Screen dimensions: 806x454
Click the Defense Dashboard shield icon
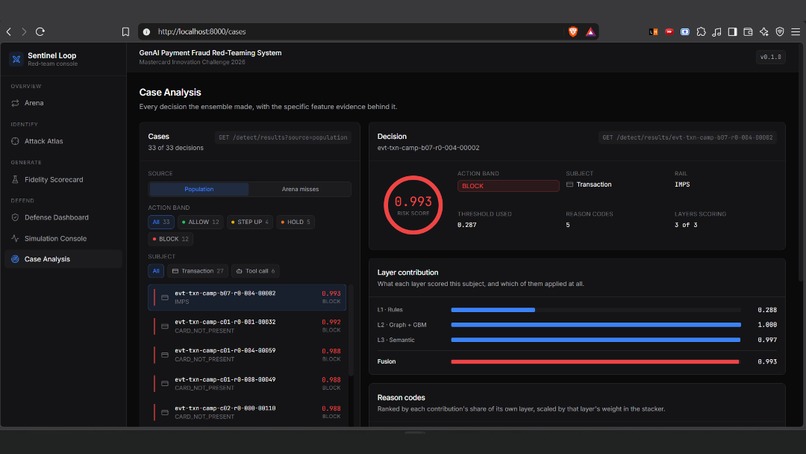click(x=15, y=217)
